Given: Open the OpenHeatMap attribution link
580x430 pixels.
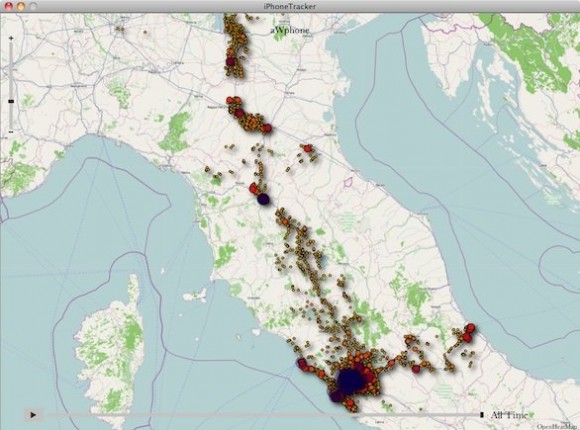Looking at the screenshot, I should [x=558, y=427].
